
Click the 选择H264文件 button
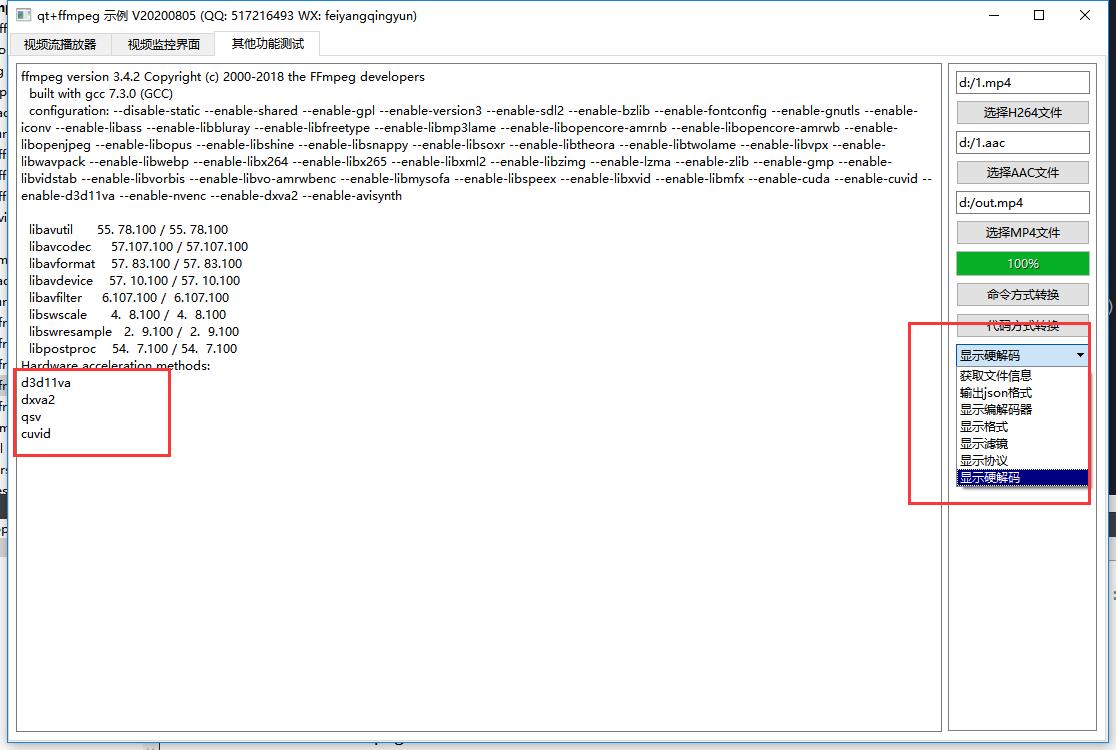click(1023, 112)
